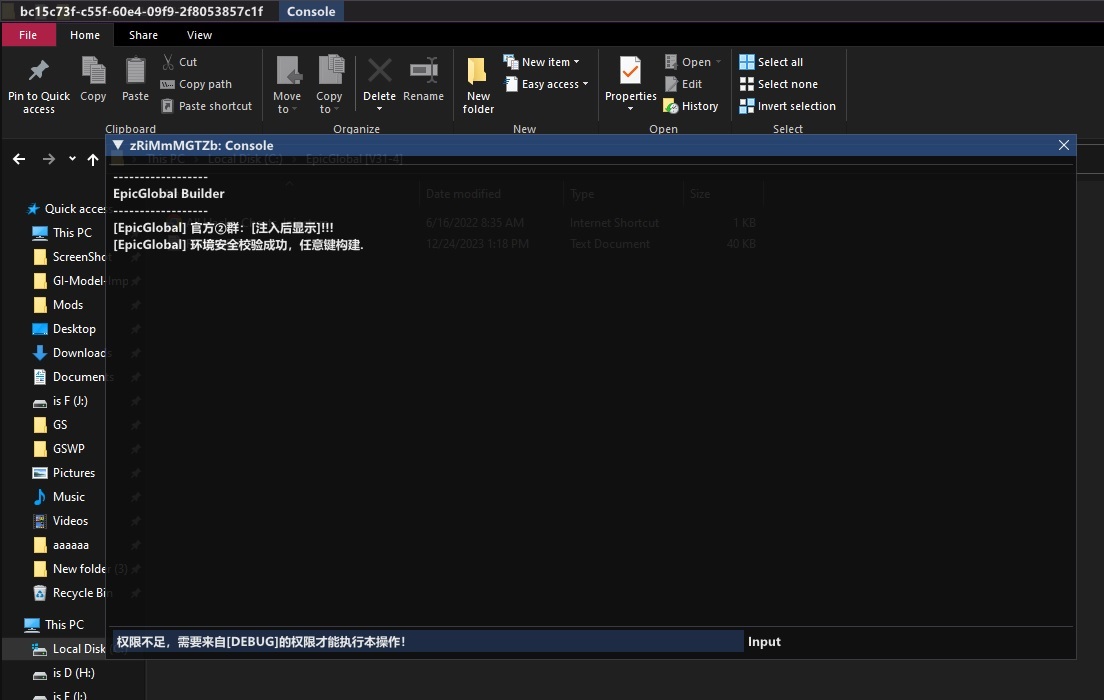1104x700 pixels.
Task: Click the Move to icon
Action: [287, 70]
